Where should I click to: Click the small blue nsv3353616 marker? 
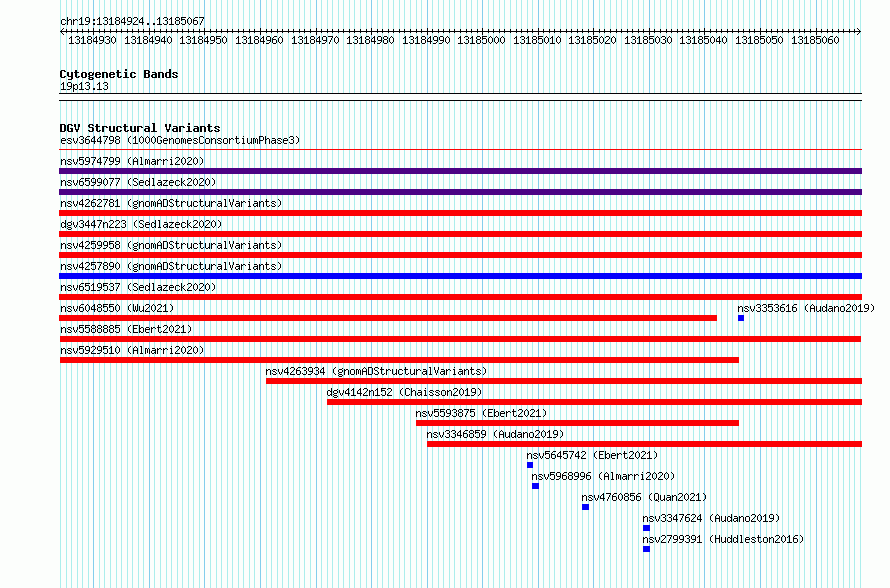click(741, 318)
